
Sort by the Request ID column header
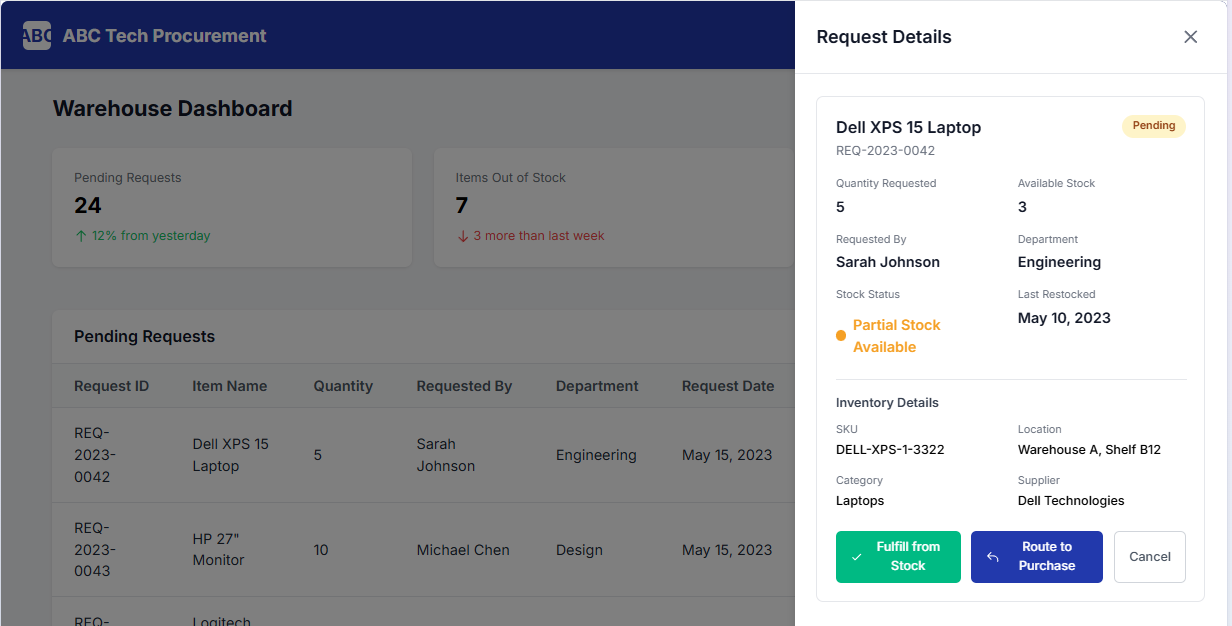[x=111, y=386]
